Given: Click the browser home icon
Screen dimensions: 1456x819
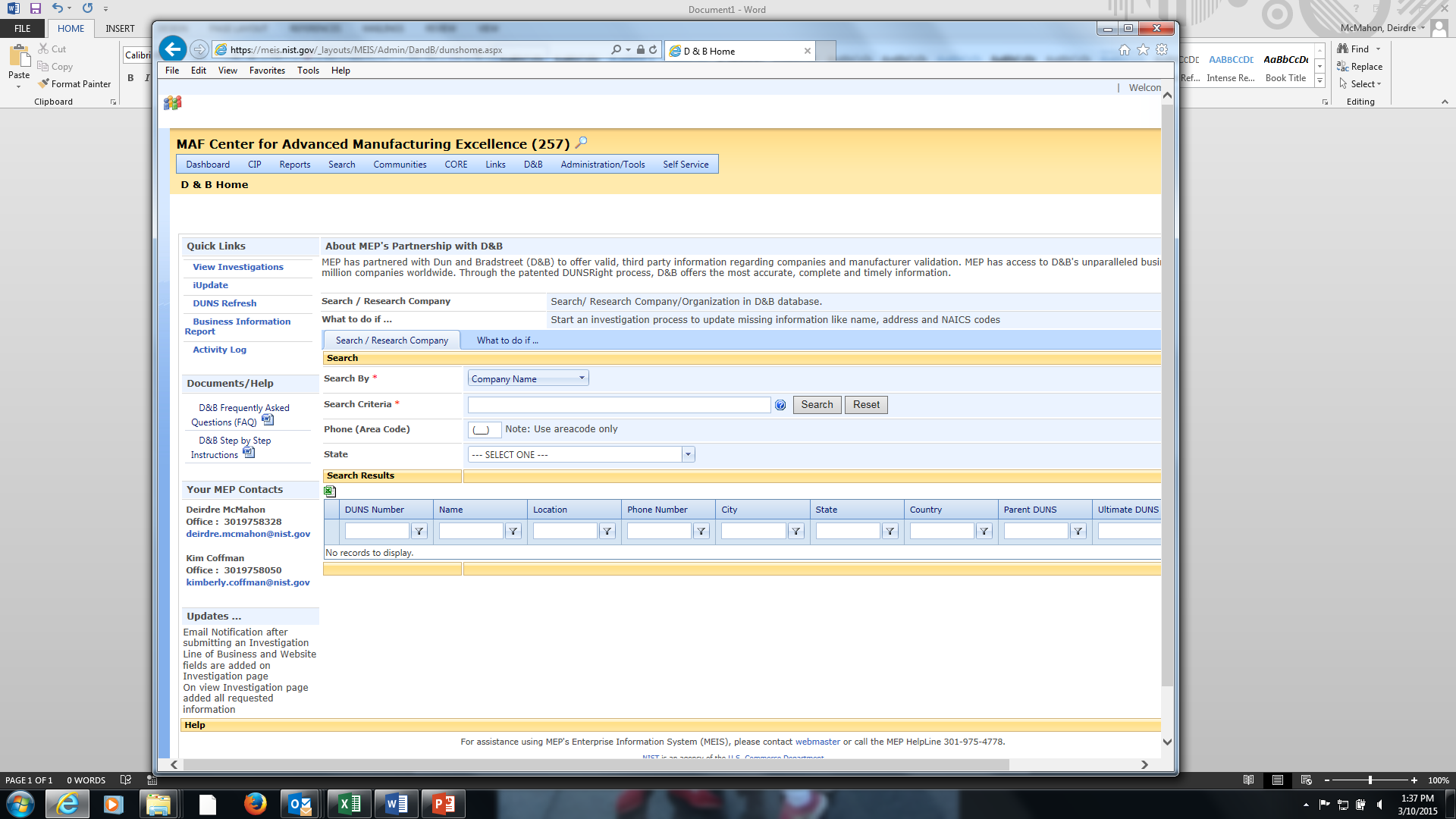Looking at the screenshot, I should point(1124,50).
